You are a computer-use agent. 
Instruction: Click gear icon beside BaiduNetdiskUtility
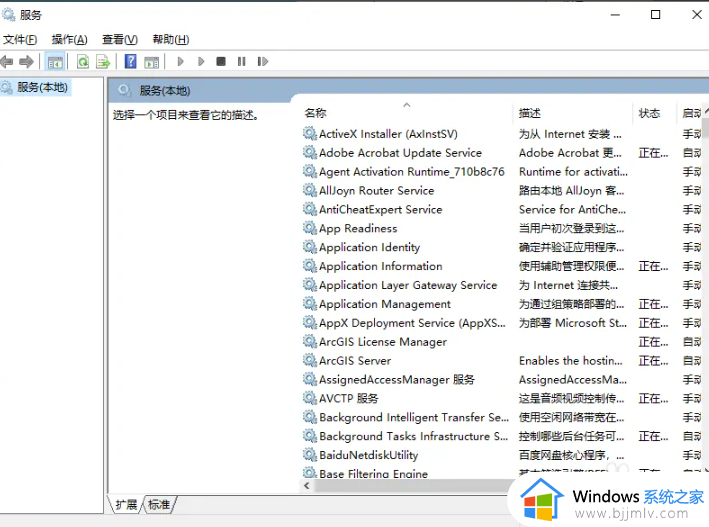point(310,455)
